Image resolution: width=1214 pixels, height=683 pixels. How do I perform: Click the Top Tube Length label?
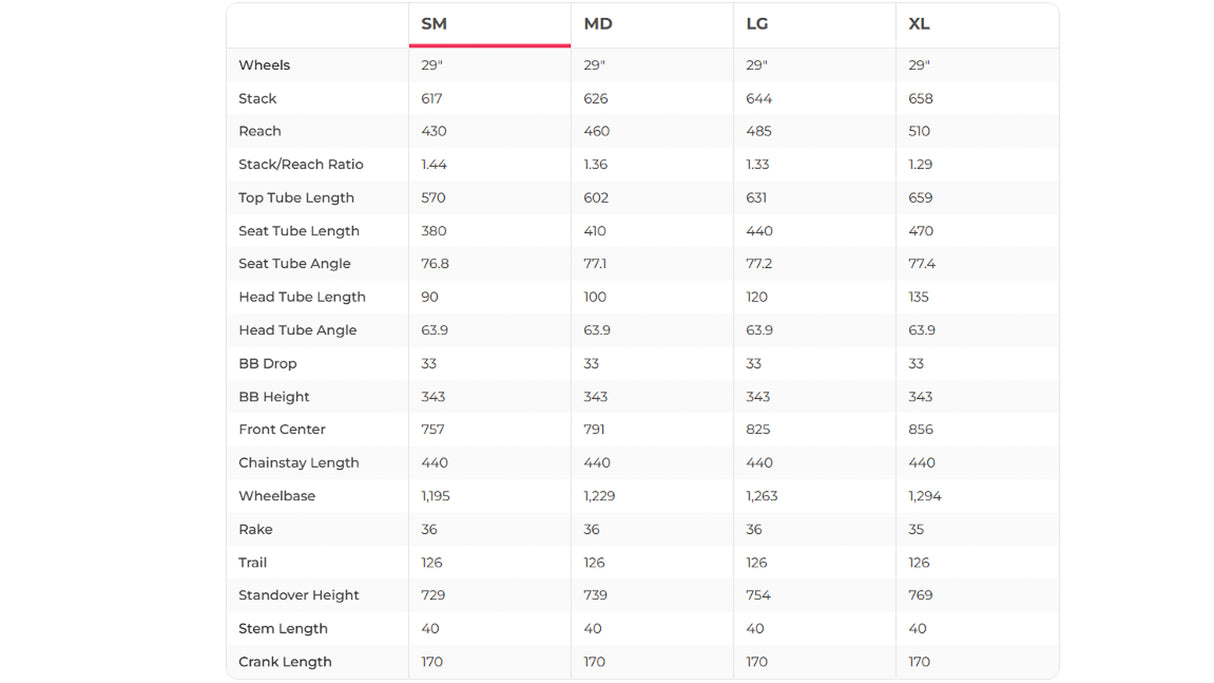pos(296,198)
